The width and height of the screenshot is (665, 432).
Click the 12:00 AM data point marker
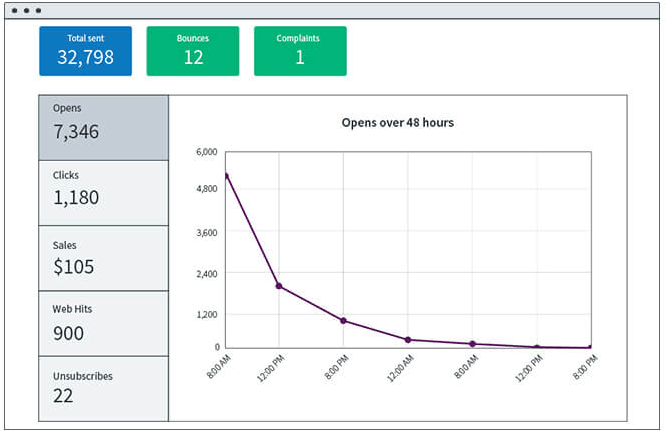(408, 340)
